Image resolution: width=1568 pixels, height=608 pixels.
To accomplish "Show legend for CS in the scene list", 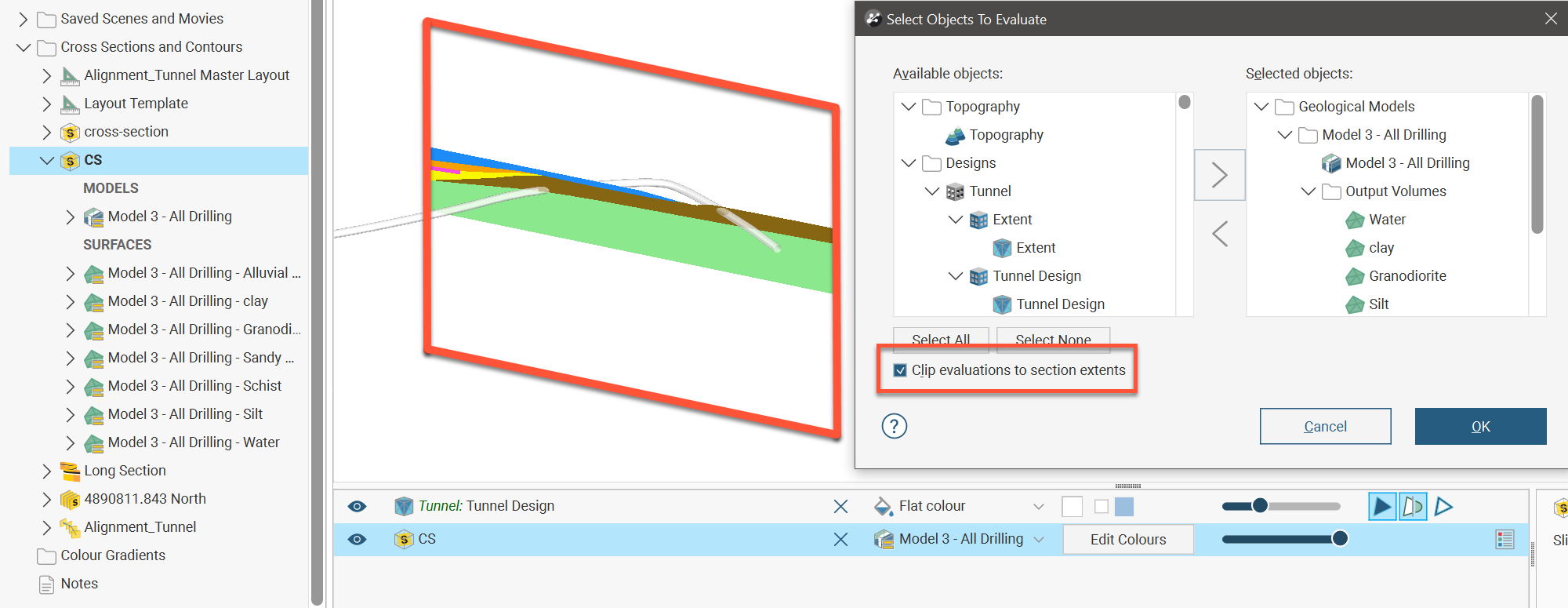I will point(1504,540).
